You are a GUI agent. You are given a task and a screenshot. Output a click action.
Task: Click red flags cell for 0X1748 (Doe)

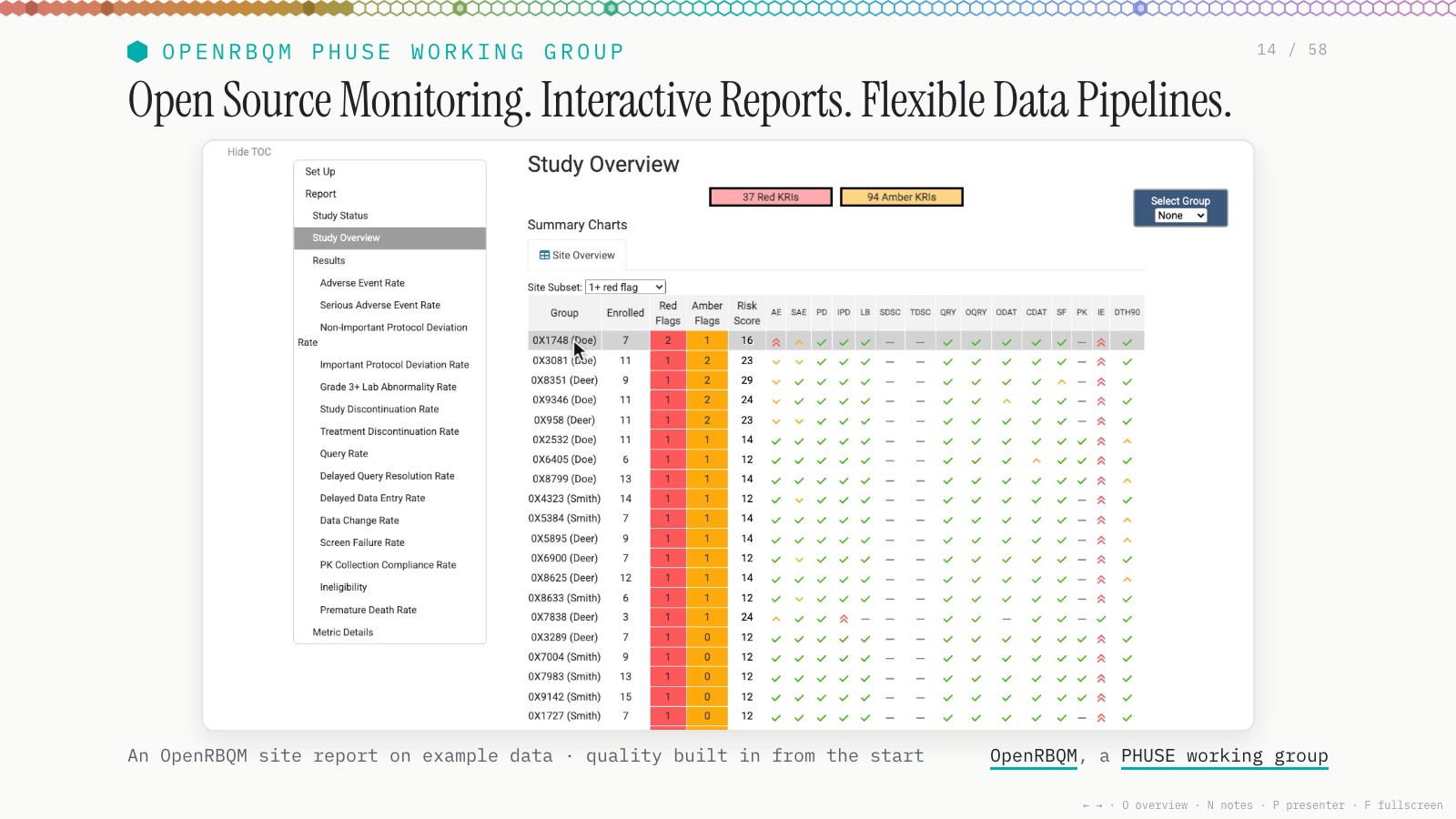pos(668,340)
